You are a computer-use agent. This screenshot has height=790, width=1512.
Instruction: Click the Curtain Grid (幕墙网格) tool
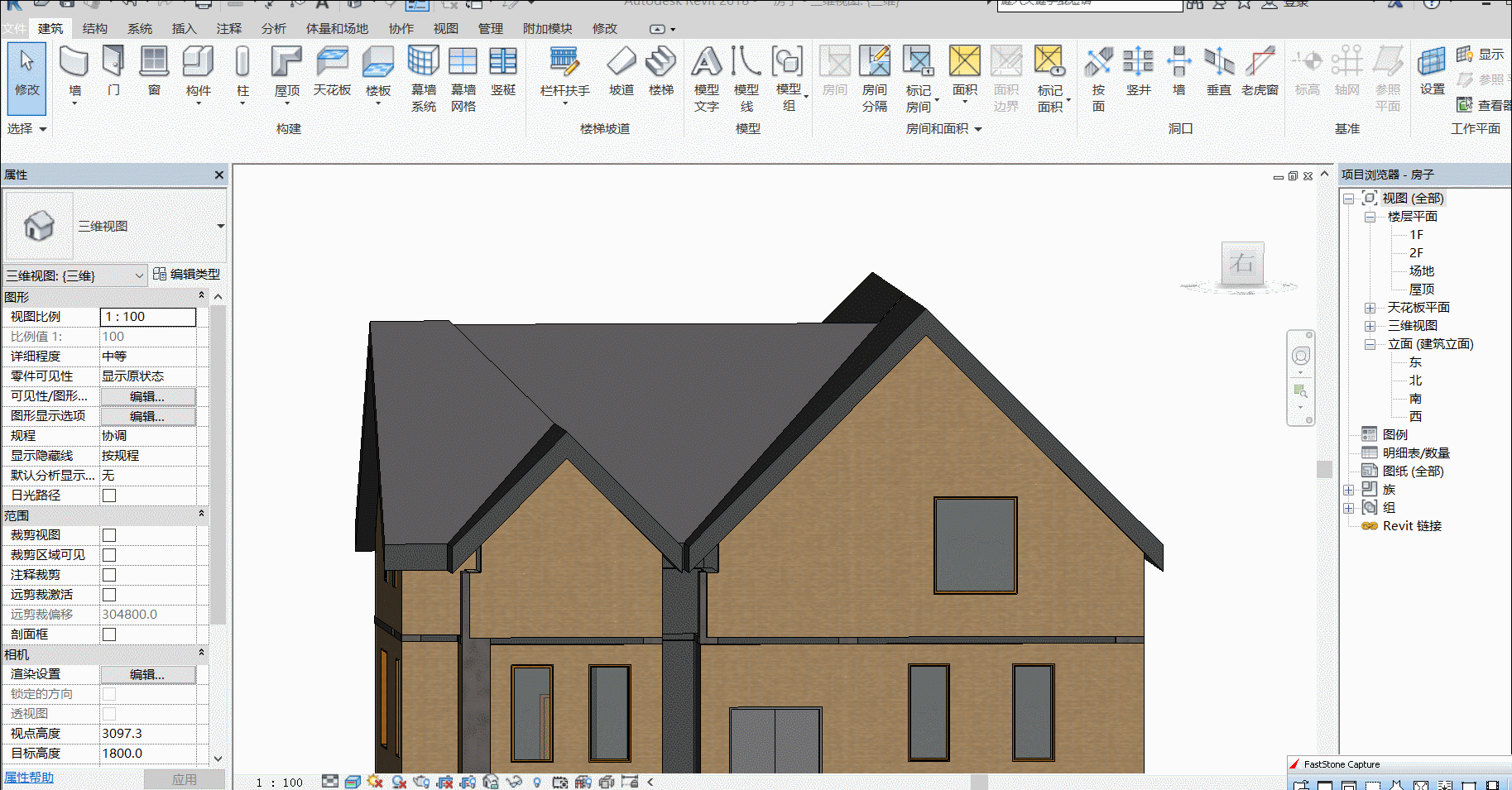tap(463, 79)
